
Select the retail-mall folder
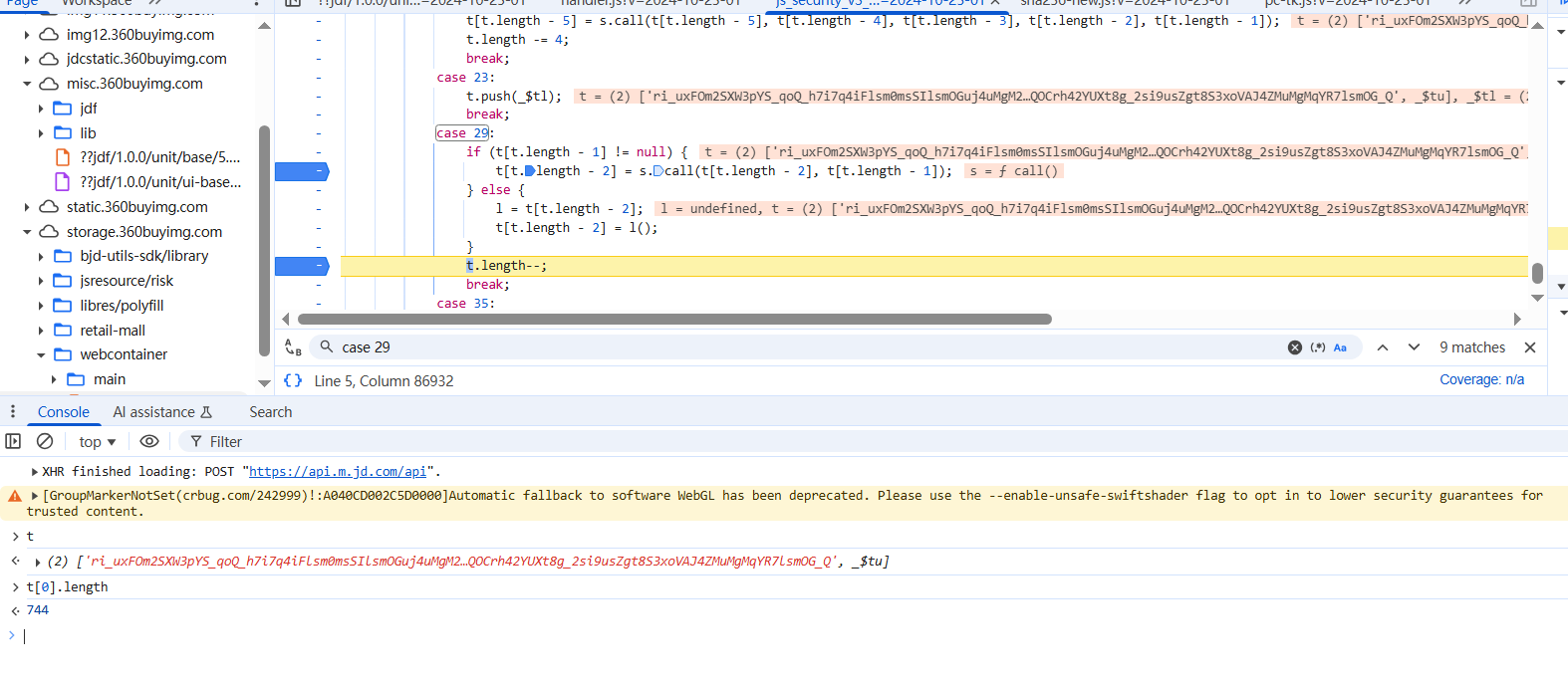[113, 331]
